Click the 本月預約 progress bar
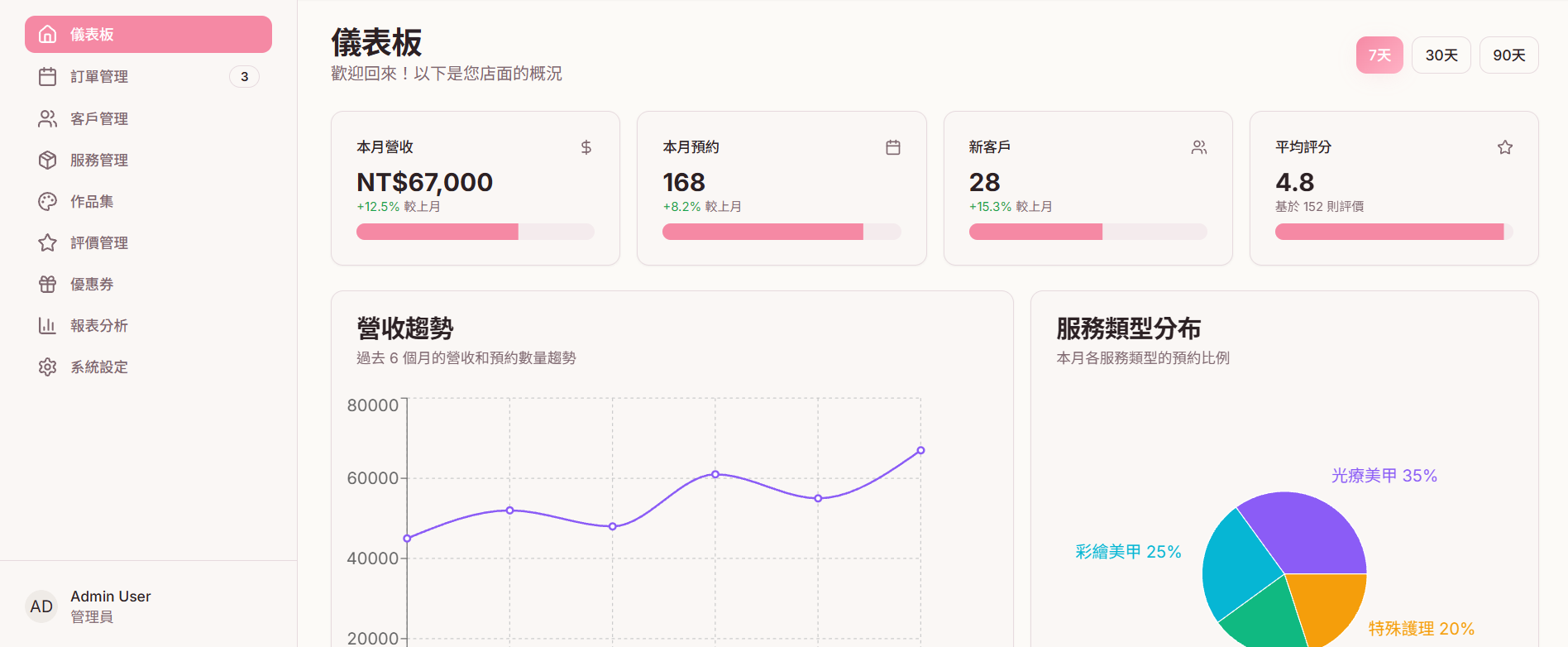Screen dimensions: 1568x647 pos(782,232)
